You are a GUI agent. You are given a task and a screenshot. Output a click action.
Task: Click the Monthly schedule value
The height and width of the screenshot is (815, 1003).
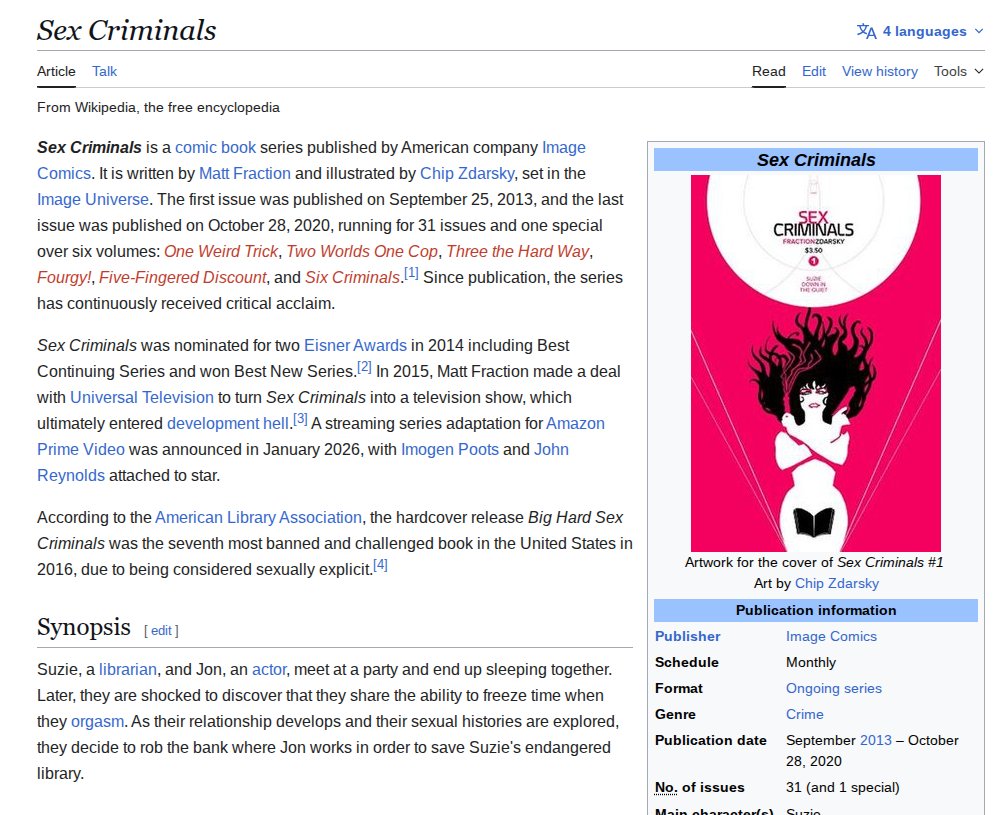pos(810,663)
